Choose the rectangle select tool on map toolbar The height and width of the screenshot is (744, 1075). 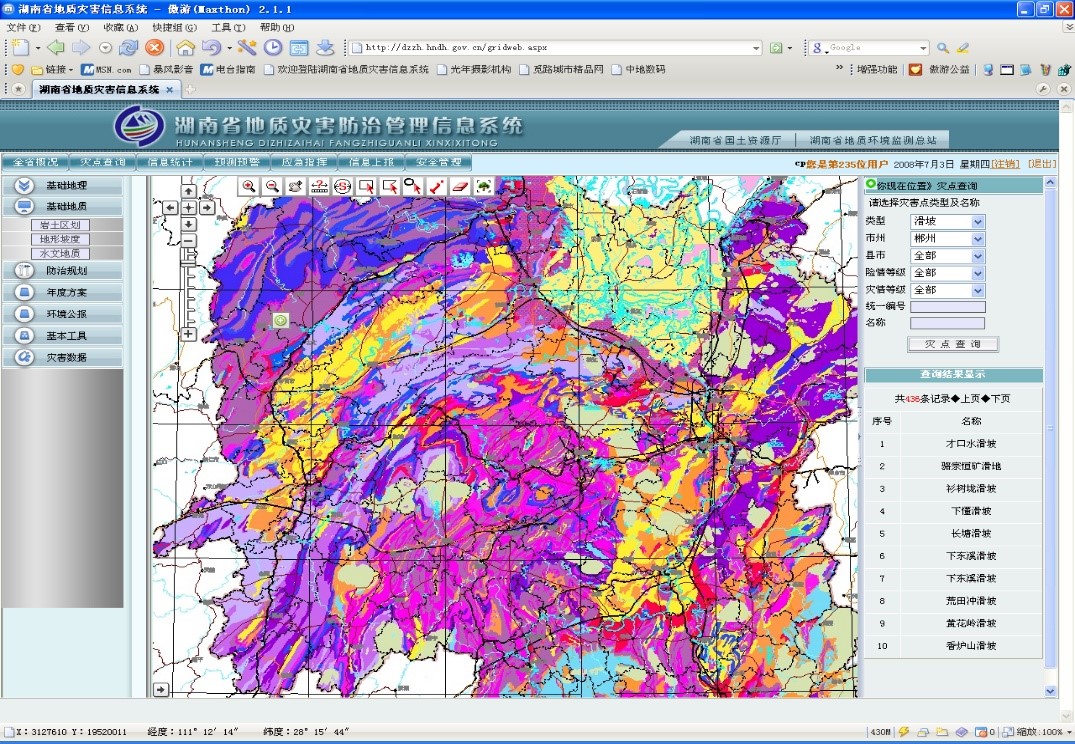[x=366, y=186]
